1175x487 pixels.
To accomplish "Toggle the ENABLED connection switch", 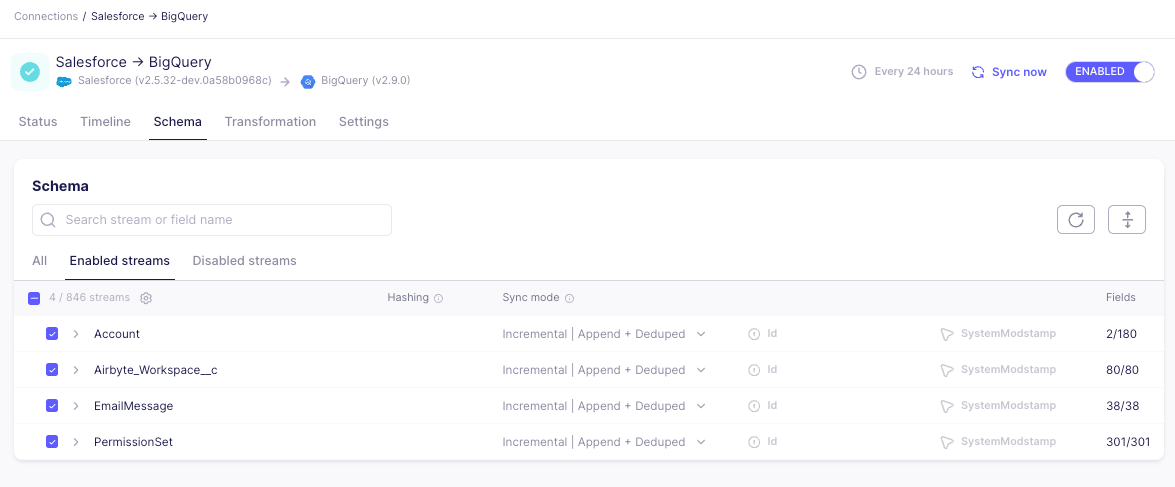I will [x=1109, y=72].
